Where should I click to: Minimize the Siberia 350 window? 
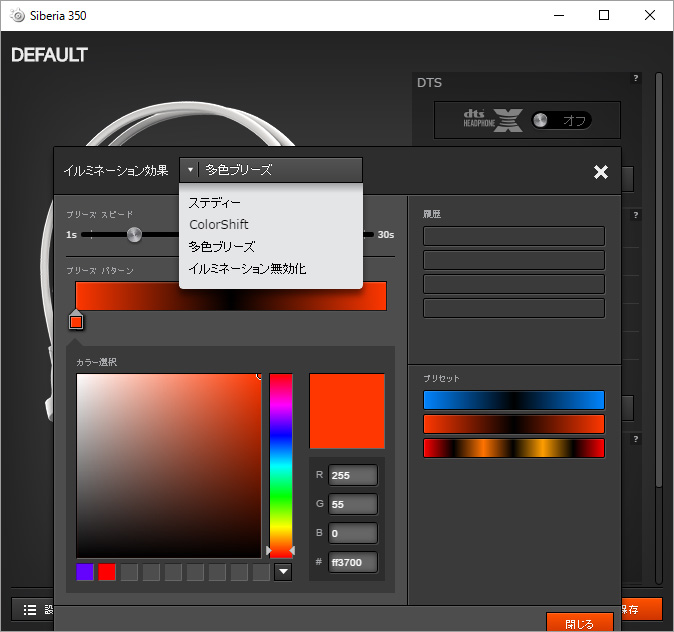(x=559, y=15)
